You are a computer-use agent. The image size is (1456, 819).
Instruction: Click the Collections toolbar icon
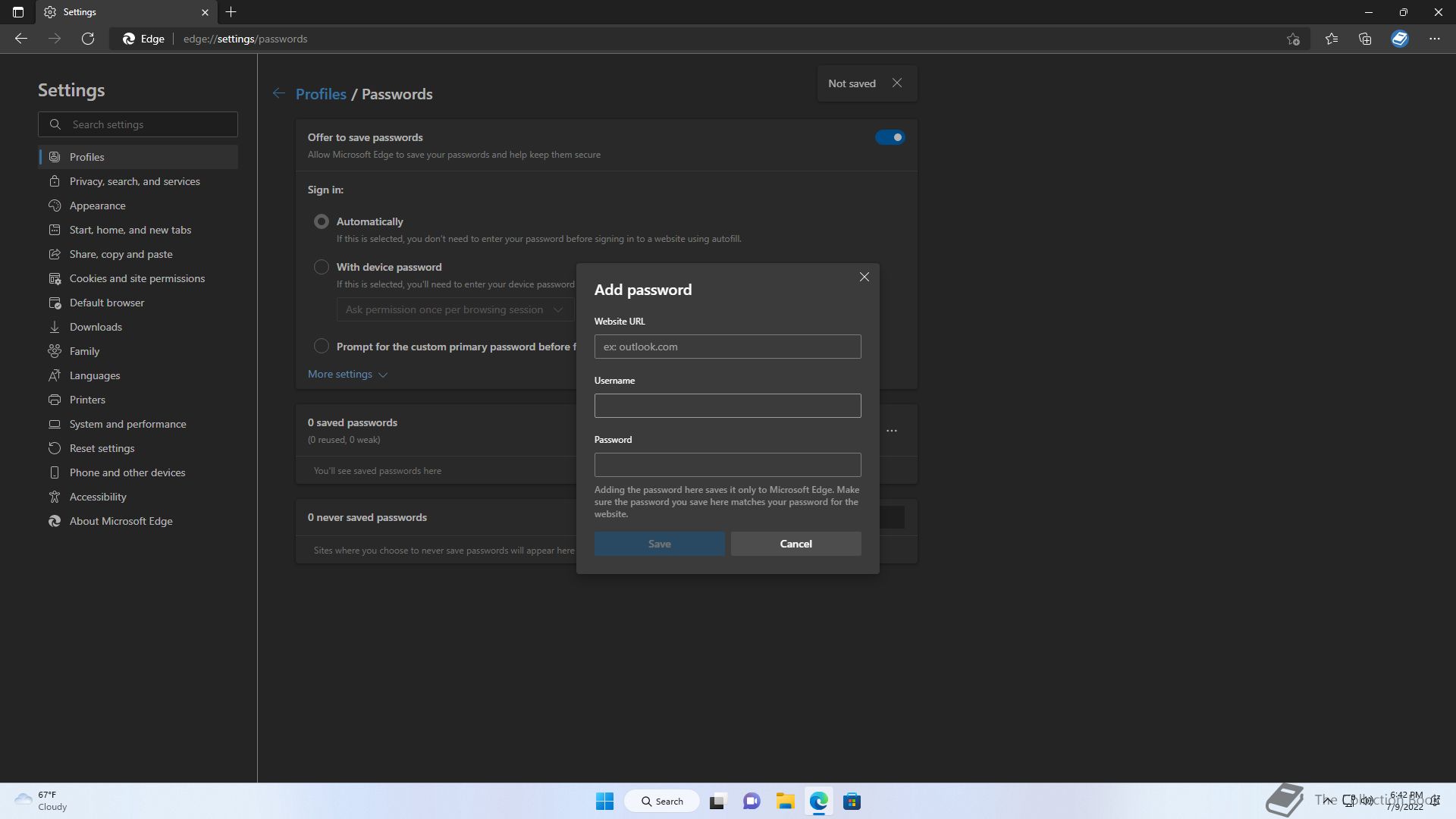pos(1365,39)
